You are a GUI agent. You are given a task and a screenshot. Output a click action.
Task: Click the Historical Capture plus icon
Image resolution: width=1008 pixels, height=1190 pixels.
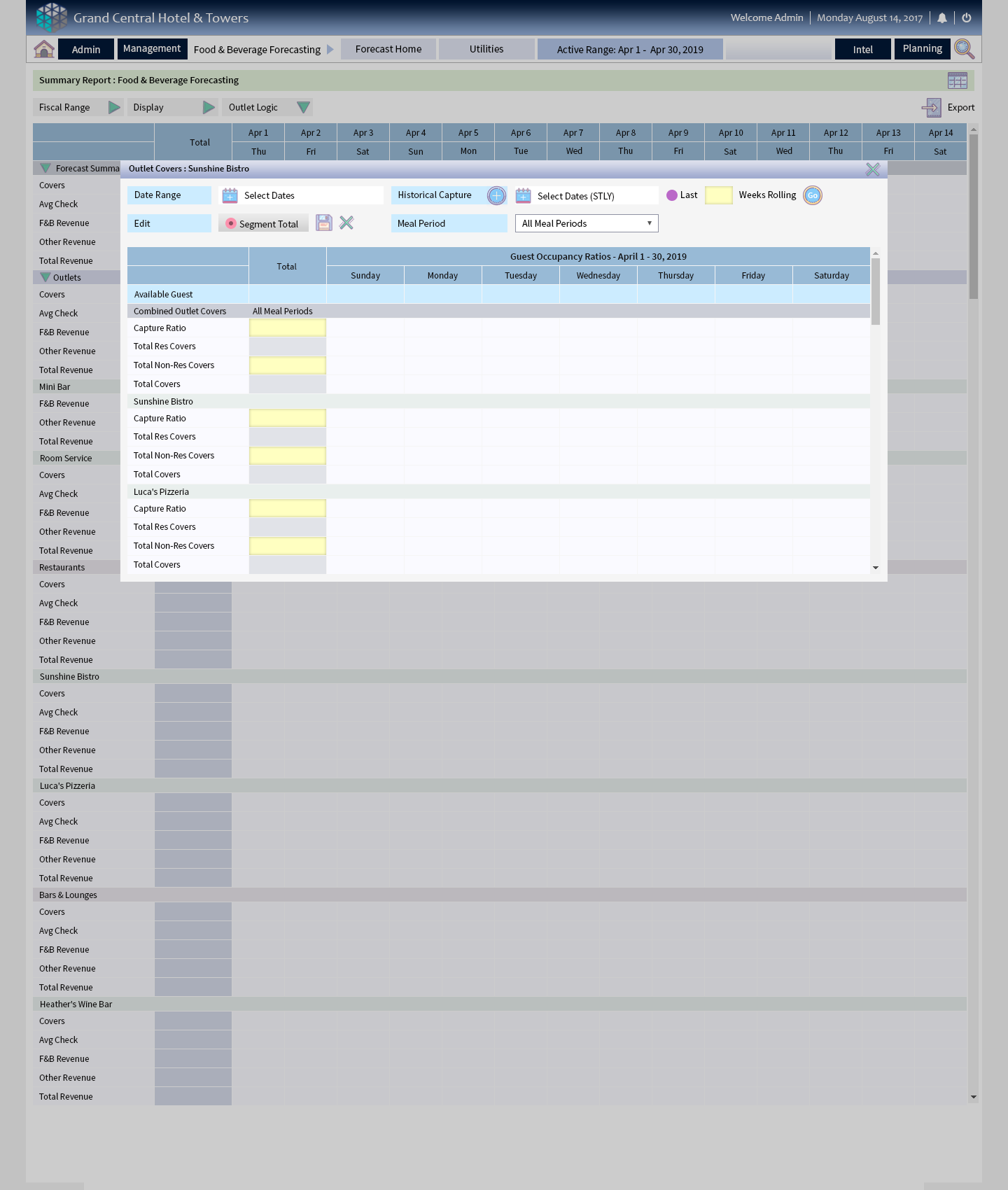pos(497,196)
